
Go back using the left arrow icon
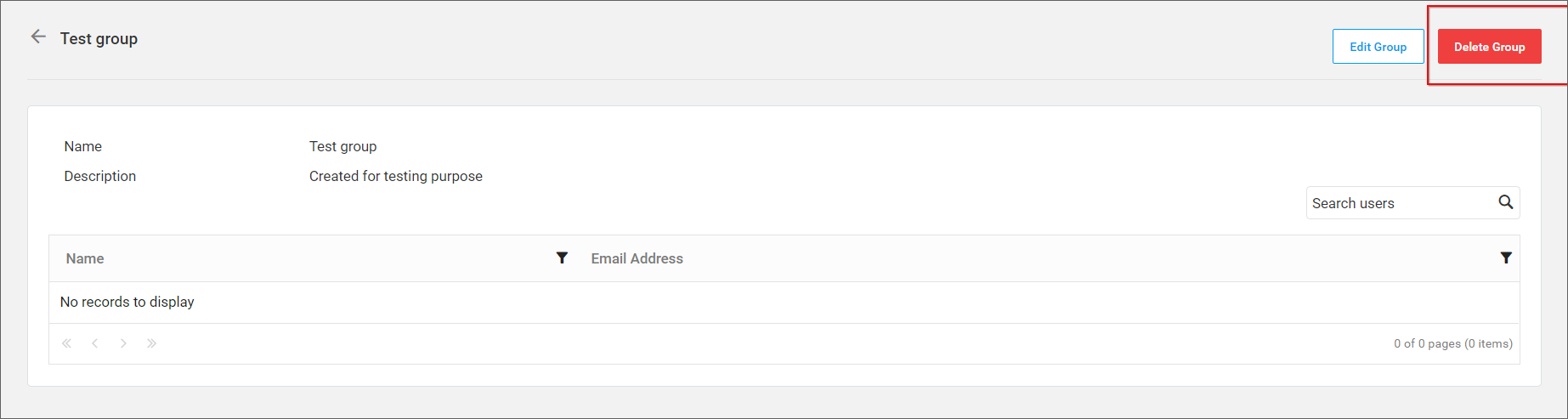coord(38,37)
